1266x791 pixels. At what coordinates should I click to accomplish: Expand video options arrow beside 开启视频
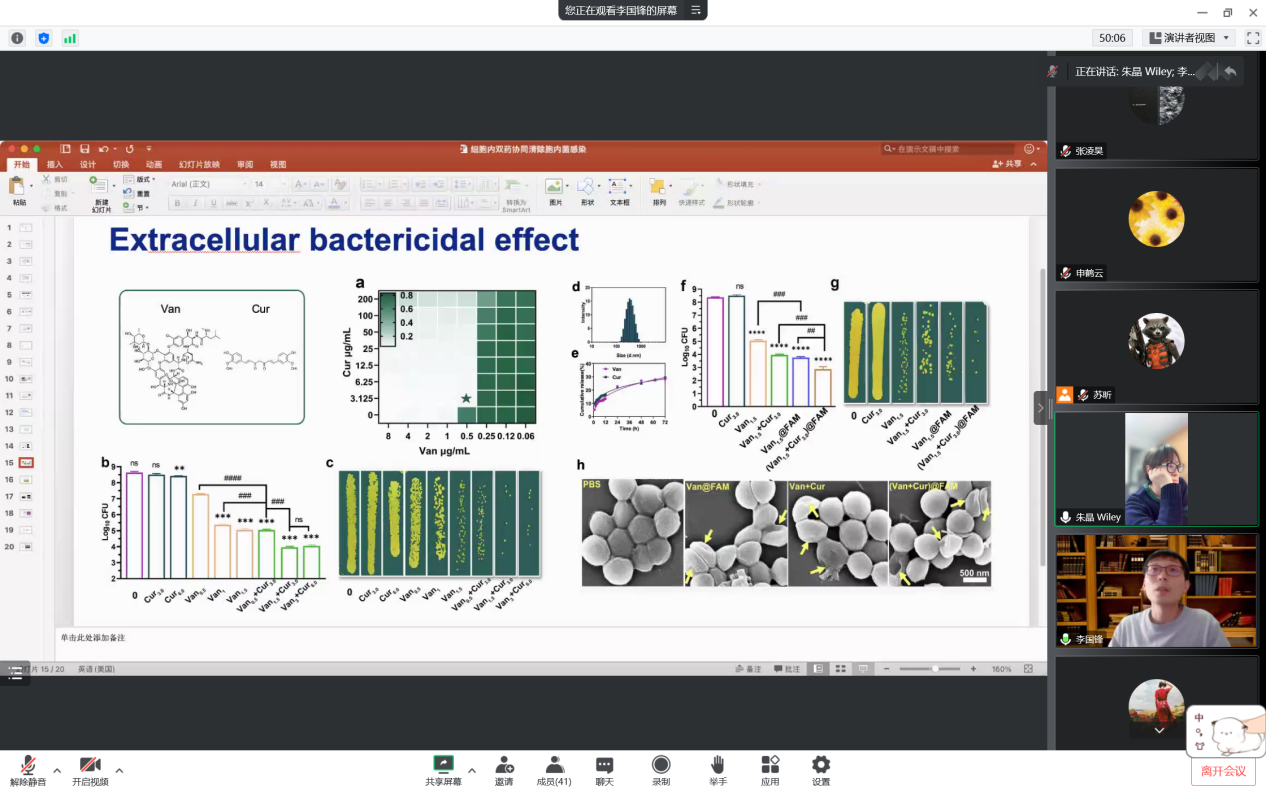pos(119,770)
